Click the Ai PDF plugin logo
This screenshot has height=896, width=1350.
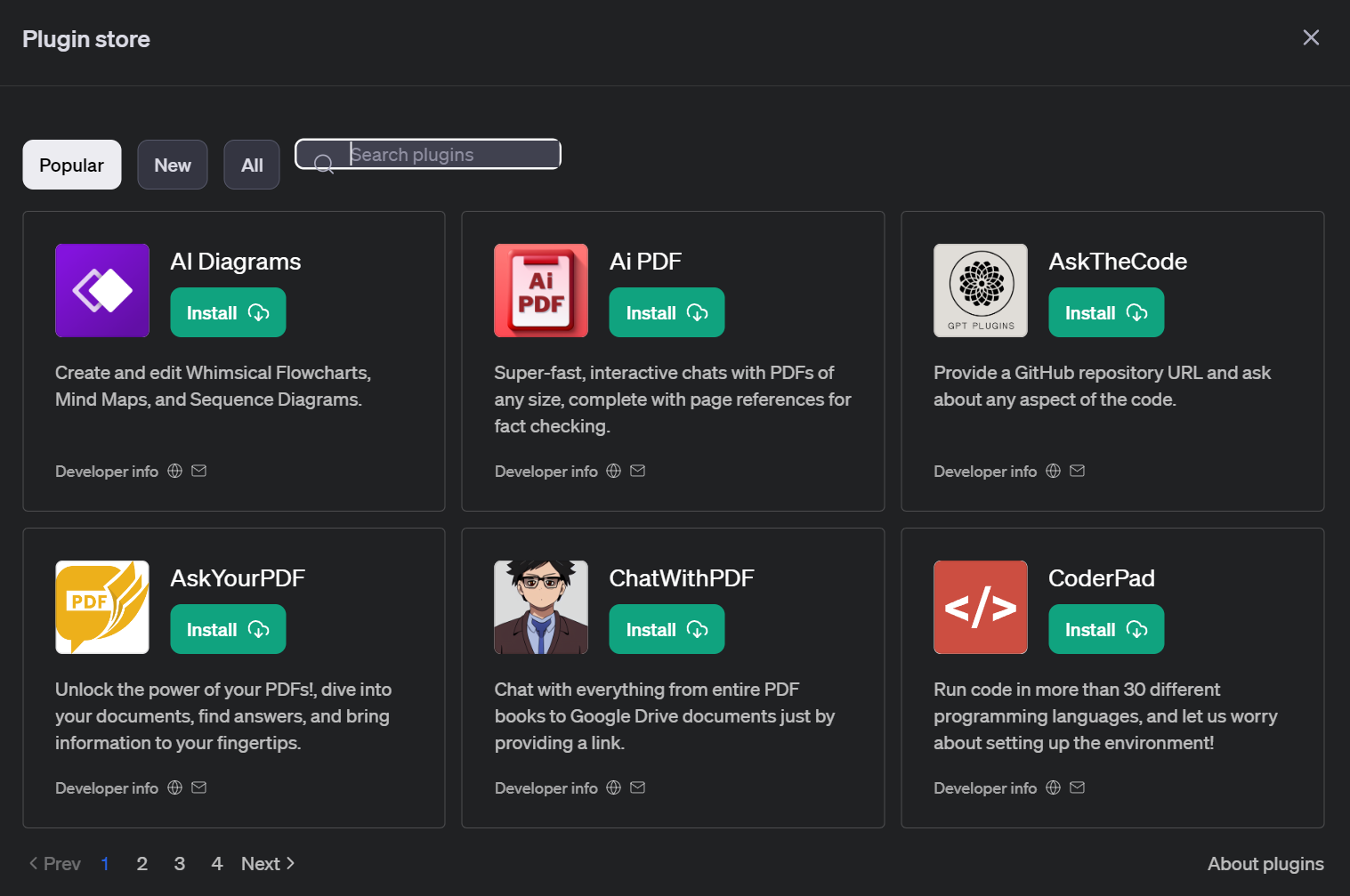541,290
